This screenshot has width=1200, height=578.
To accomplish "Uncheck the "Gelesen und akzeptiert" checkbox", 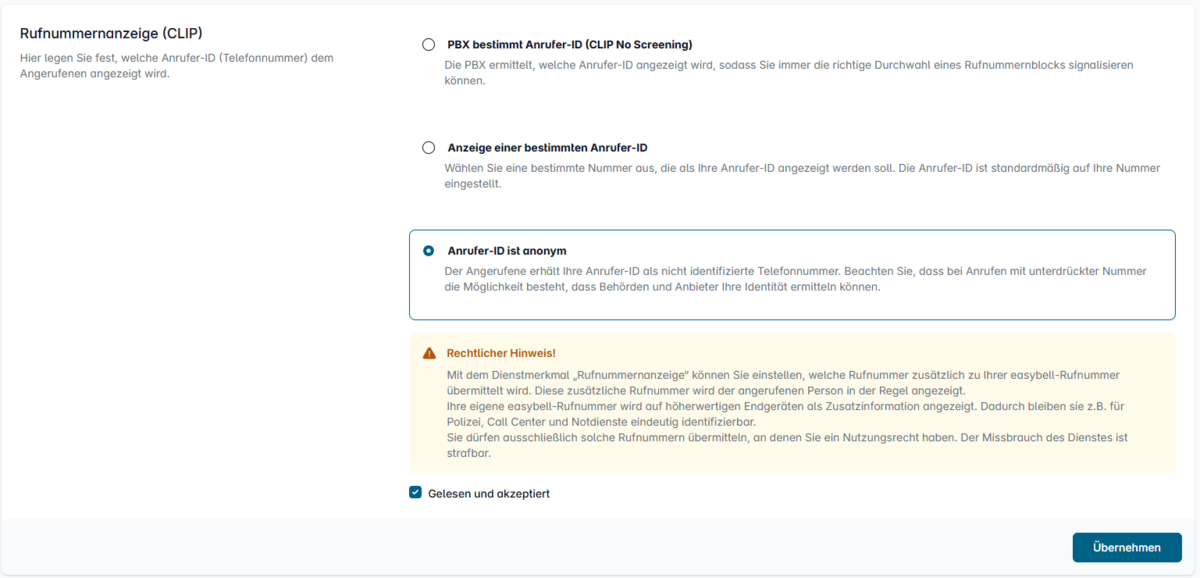I will coord(416,493).
